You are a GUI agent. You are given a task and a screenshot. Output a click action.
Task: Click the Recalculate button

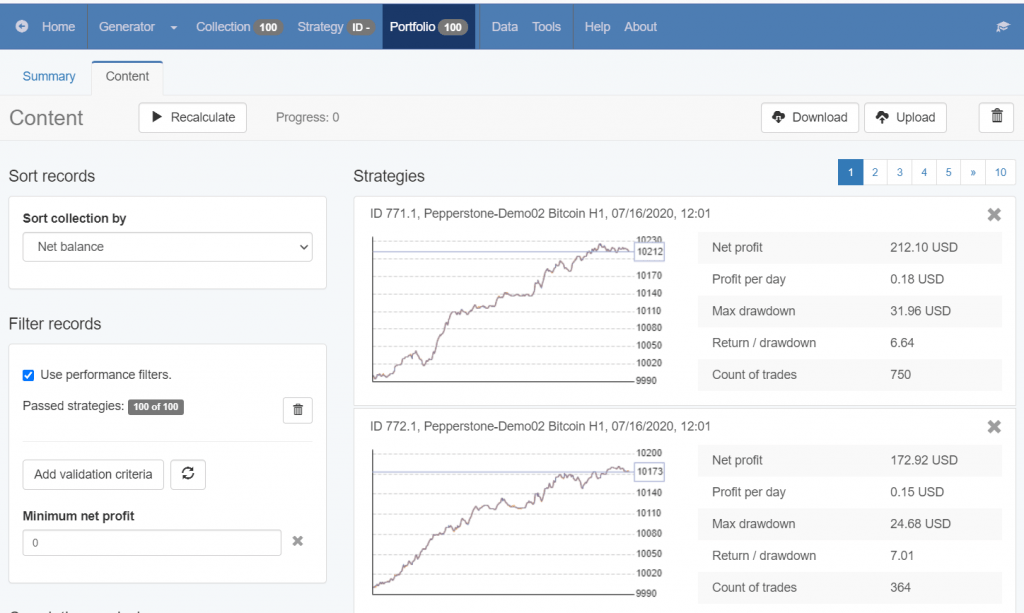point(193,117)
